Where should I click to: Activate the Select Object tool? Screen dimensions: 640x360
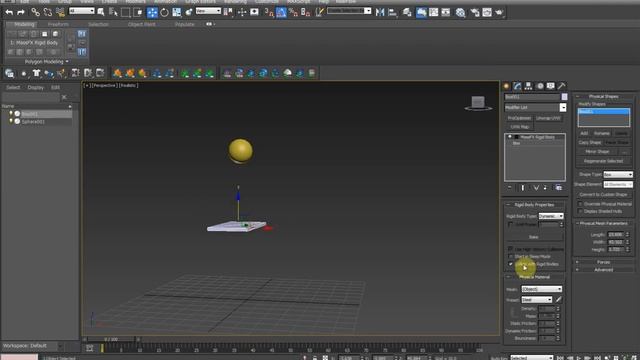(x=101, y=12)
